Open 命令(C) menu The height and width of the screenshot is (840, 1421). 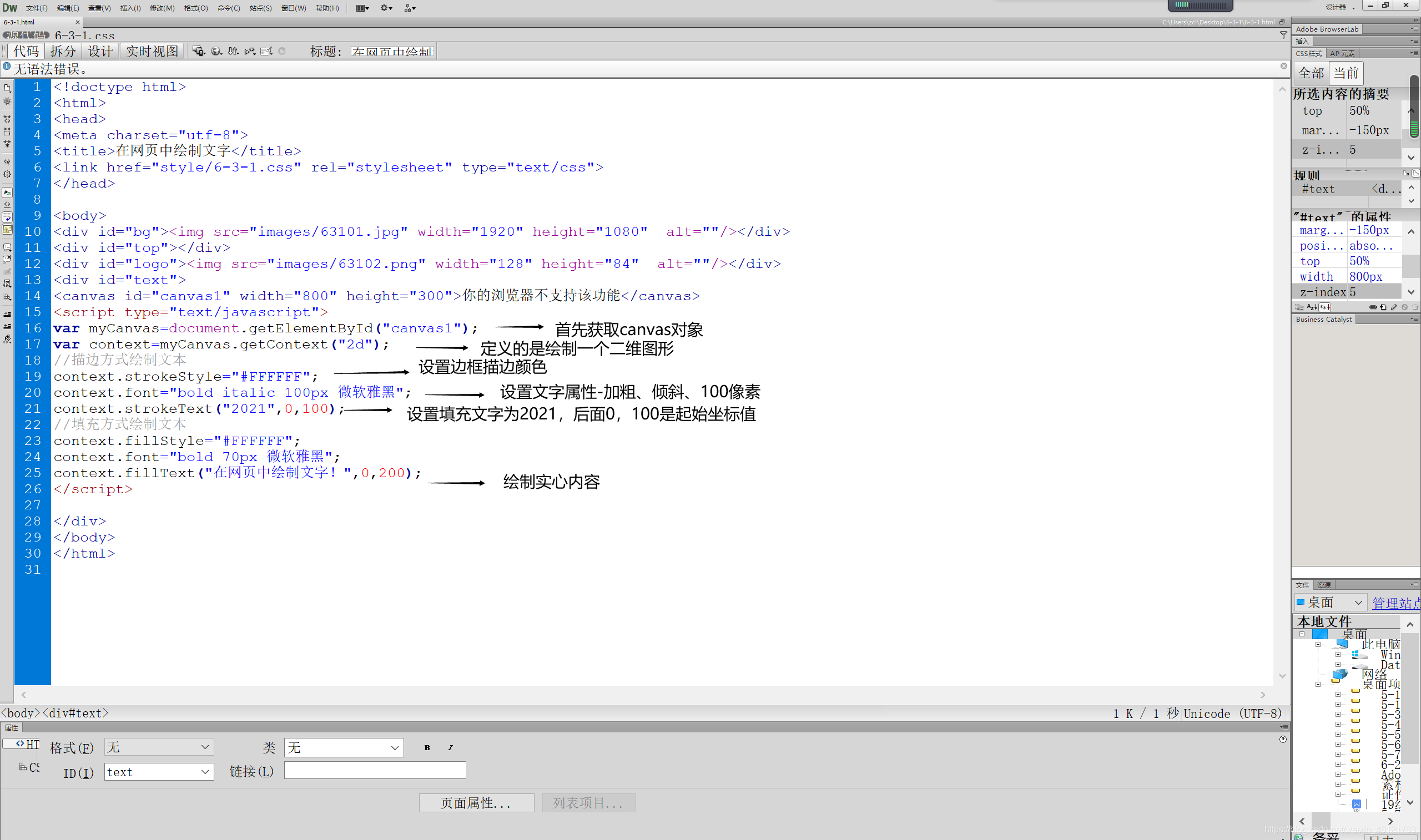pos(229,8)
